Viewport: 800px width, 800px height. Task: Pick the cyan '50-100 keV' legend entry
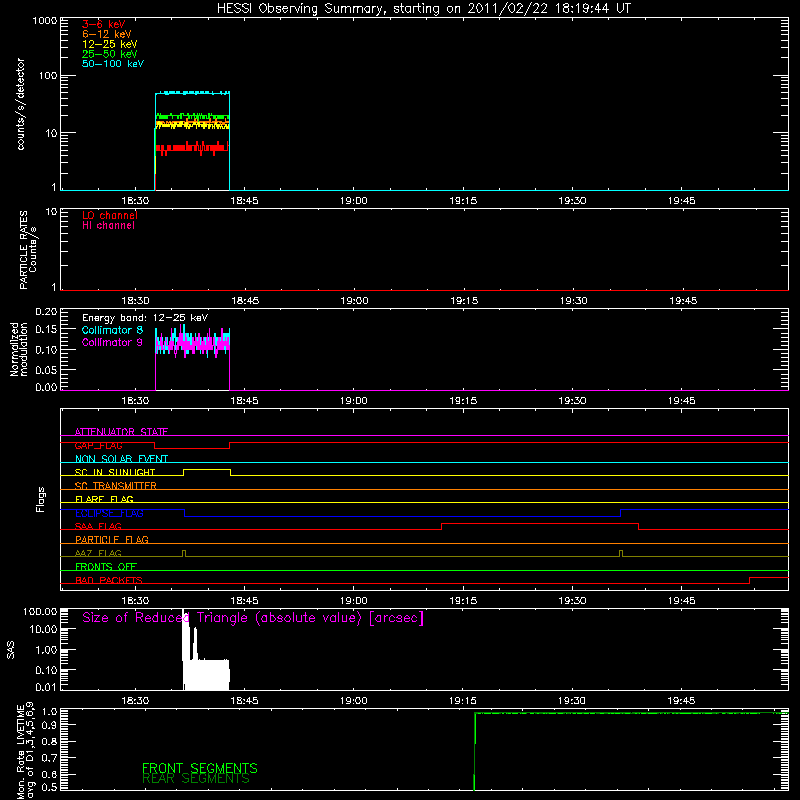(x=113, y=64)
